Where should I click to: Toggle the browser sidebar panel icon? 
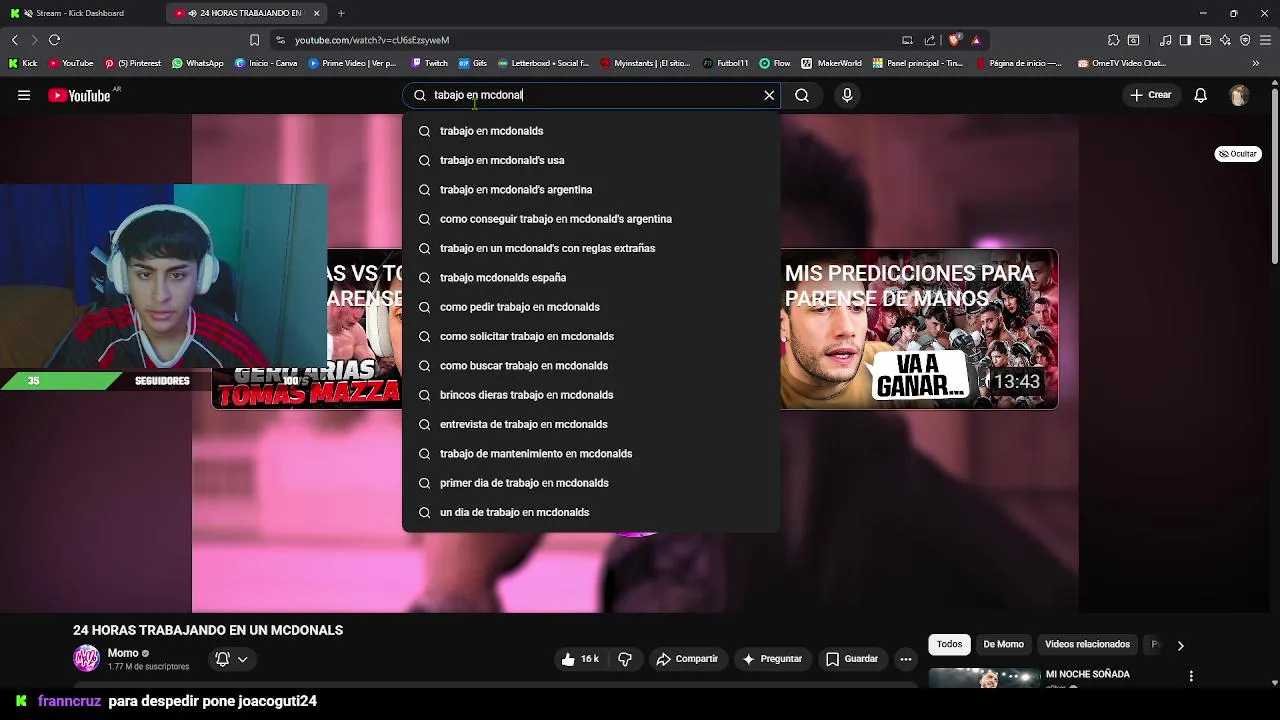(1185, 40)
